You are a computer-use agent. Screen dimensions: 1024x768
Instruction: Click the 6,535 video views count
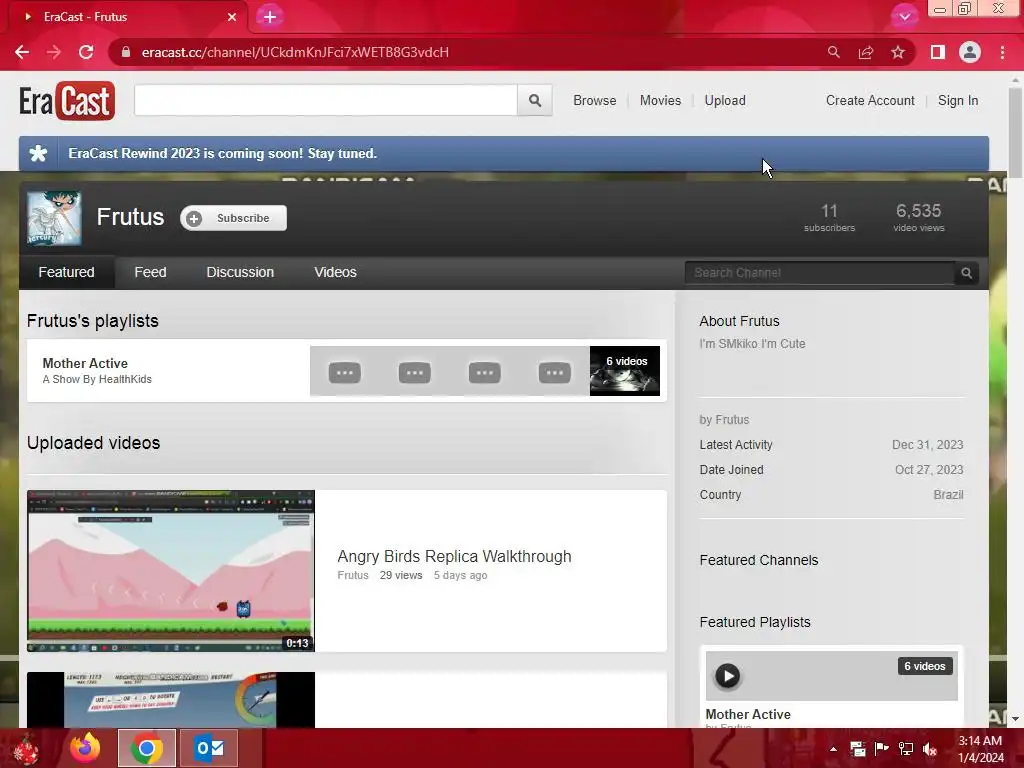click(919, 217)
